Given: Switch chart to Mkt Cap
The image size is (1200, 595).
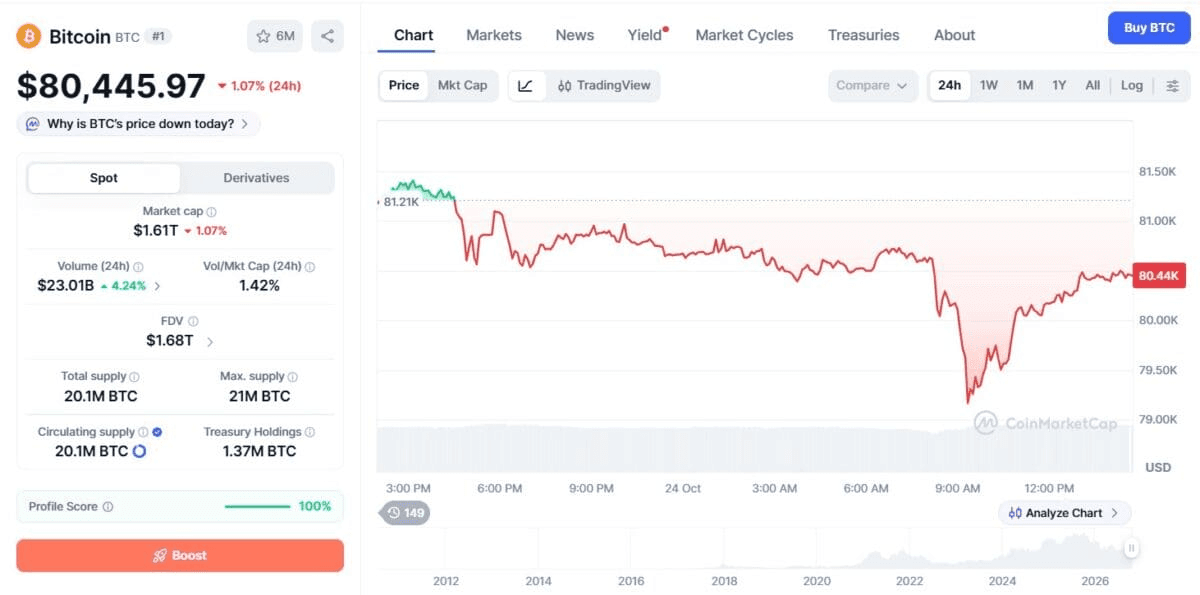Looking at the screenshot, I should point(463,86).
